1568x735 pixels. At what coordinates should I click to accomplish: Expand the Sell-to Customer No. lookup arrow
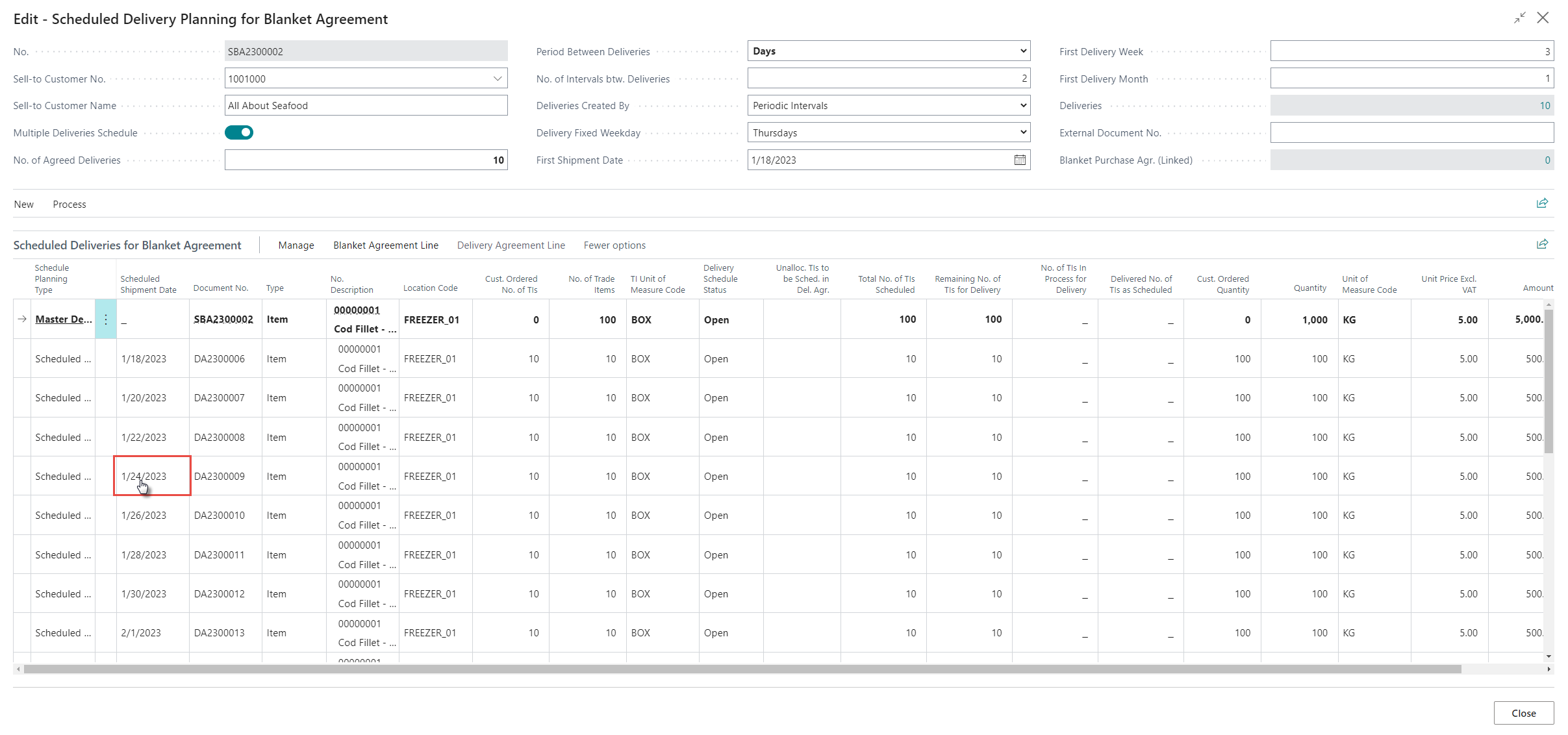(x=498, y=79)
